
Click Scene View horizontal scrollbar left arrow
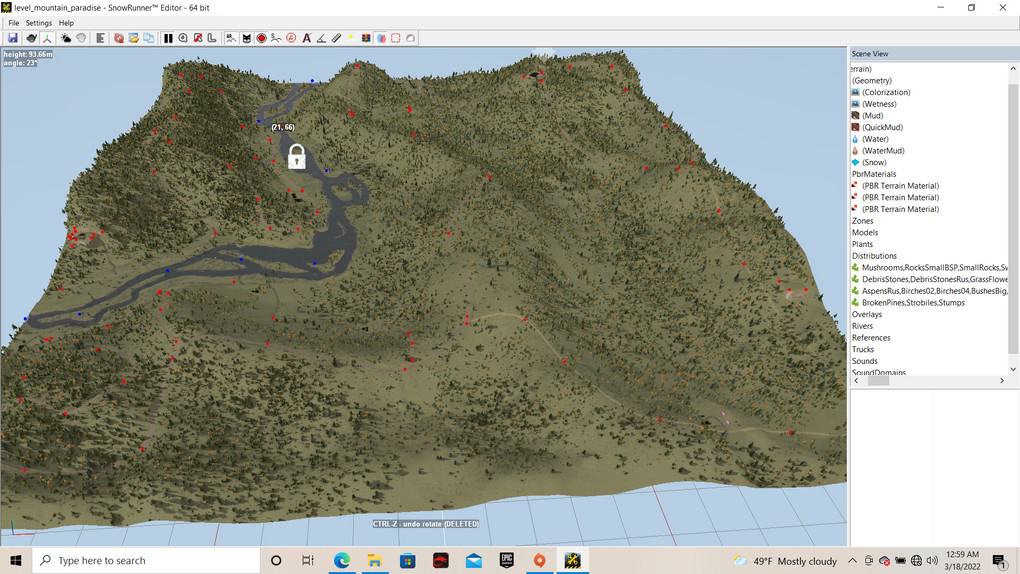856,381
